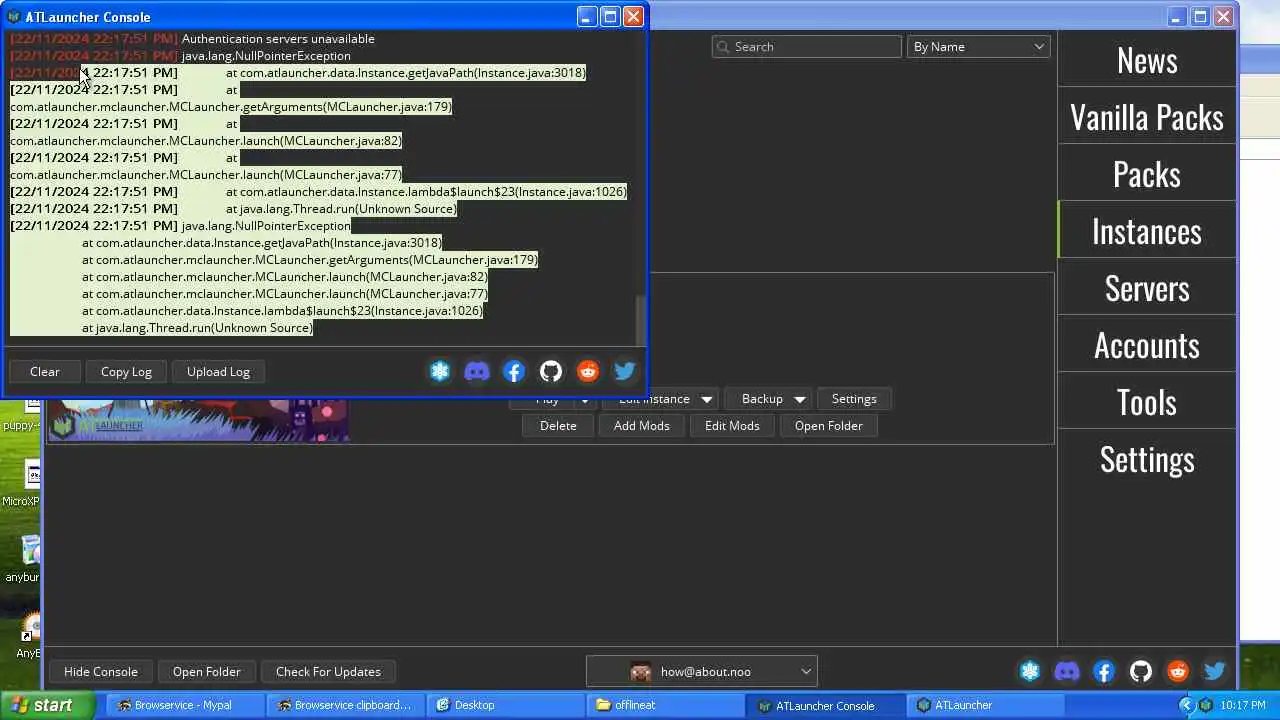Switch to Vanilla Packs tab

[x=1147, y=117]
